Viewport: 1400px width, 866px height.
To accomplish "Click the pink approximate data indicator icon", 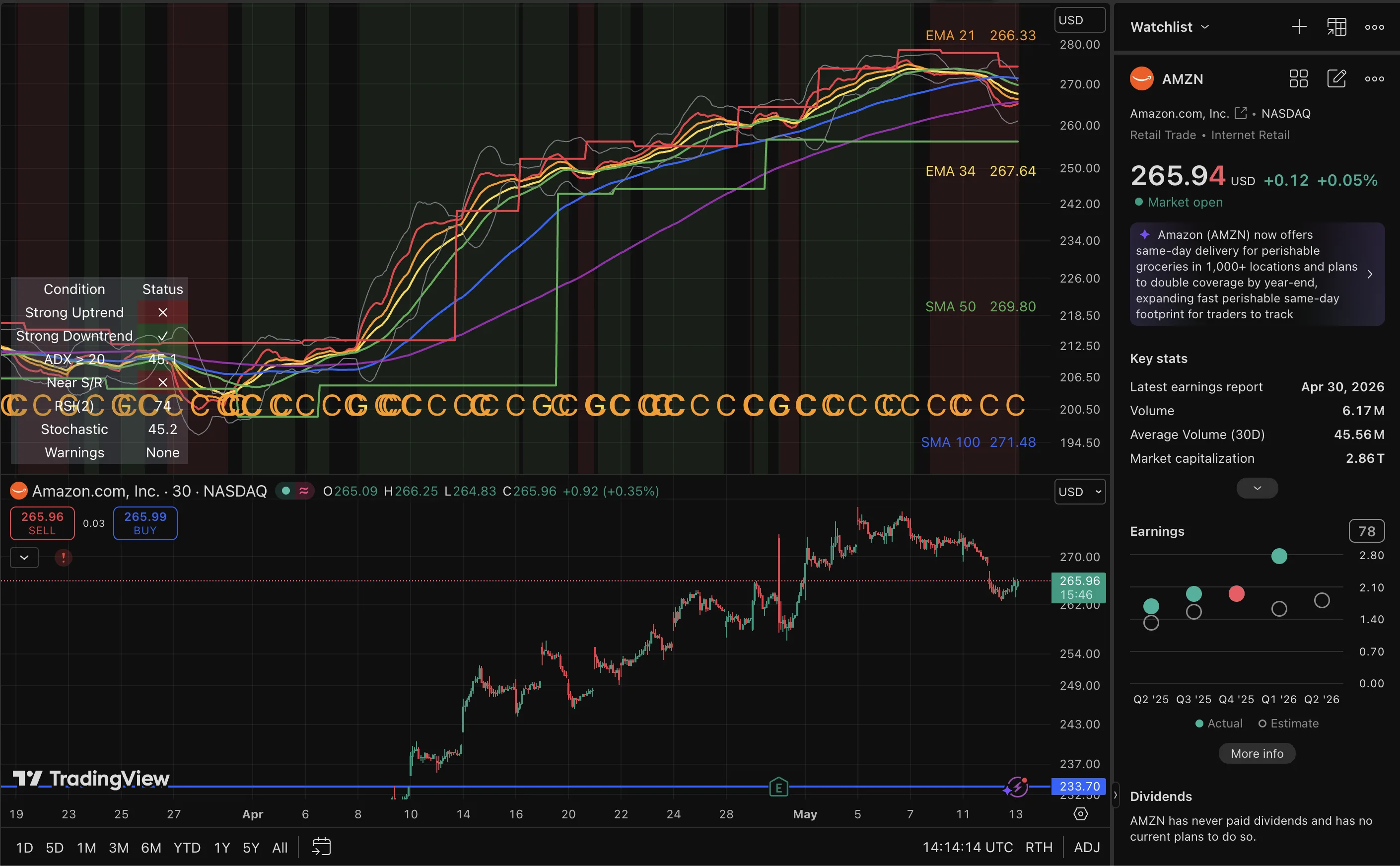I will coord(304,491).
